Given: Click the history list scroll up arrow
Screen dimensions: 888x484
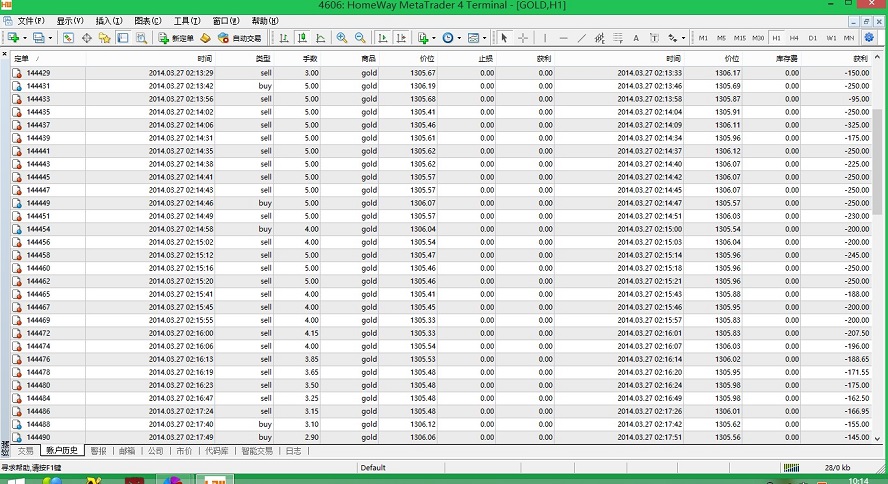Looking at the screenshot, I should pyautogui.click(x=877, y=57).
